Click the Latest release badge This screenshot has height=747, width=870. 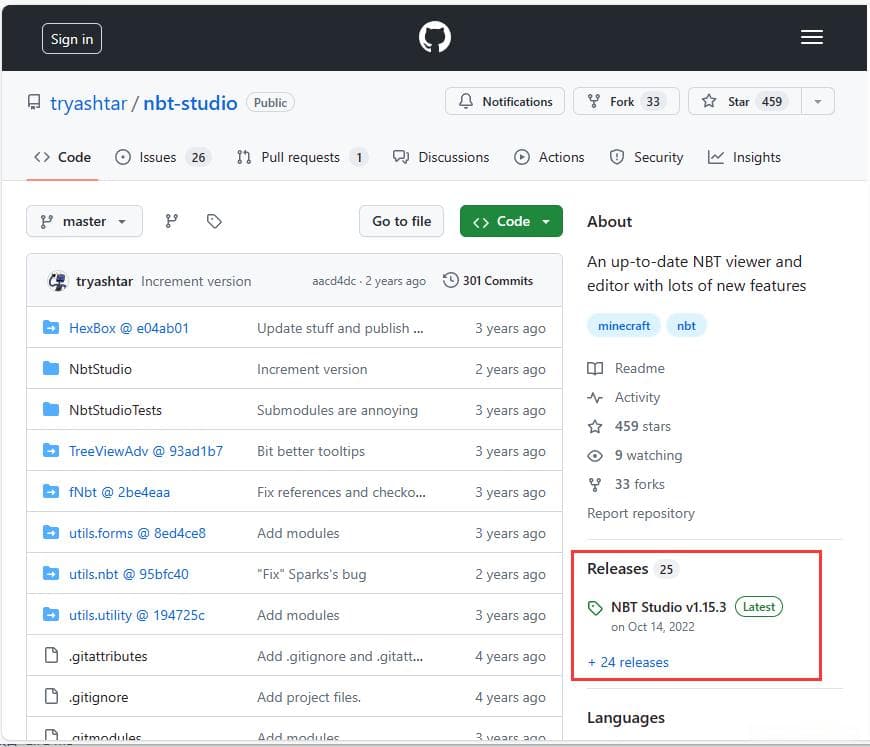(758, 607)
